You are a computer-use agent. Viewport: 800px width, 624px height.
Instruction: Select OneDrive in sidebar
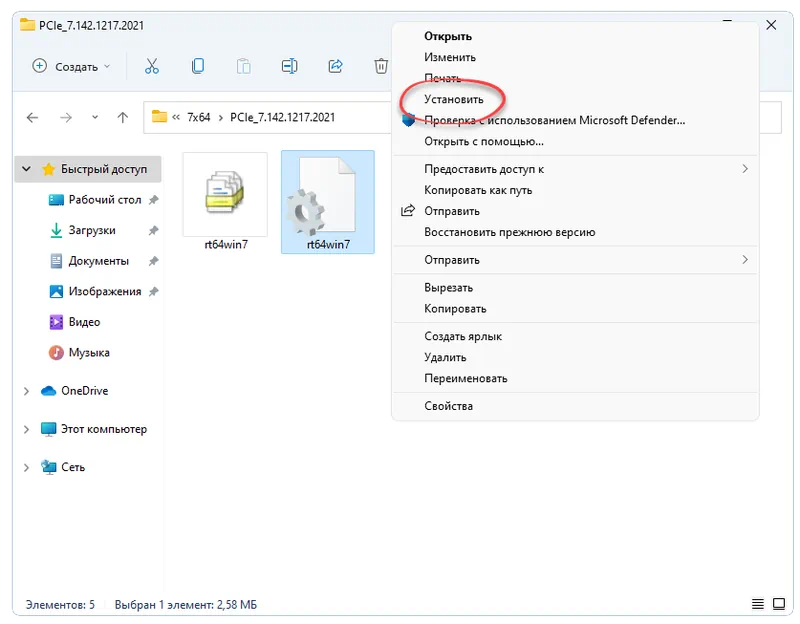(x=84, y=391)
